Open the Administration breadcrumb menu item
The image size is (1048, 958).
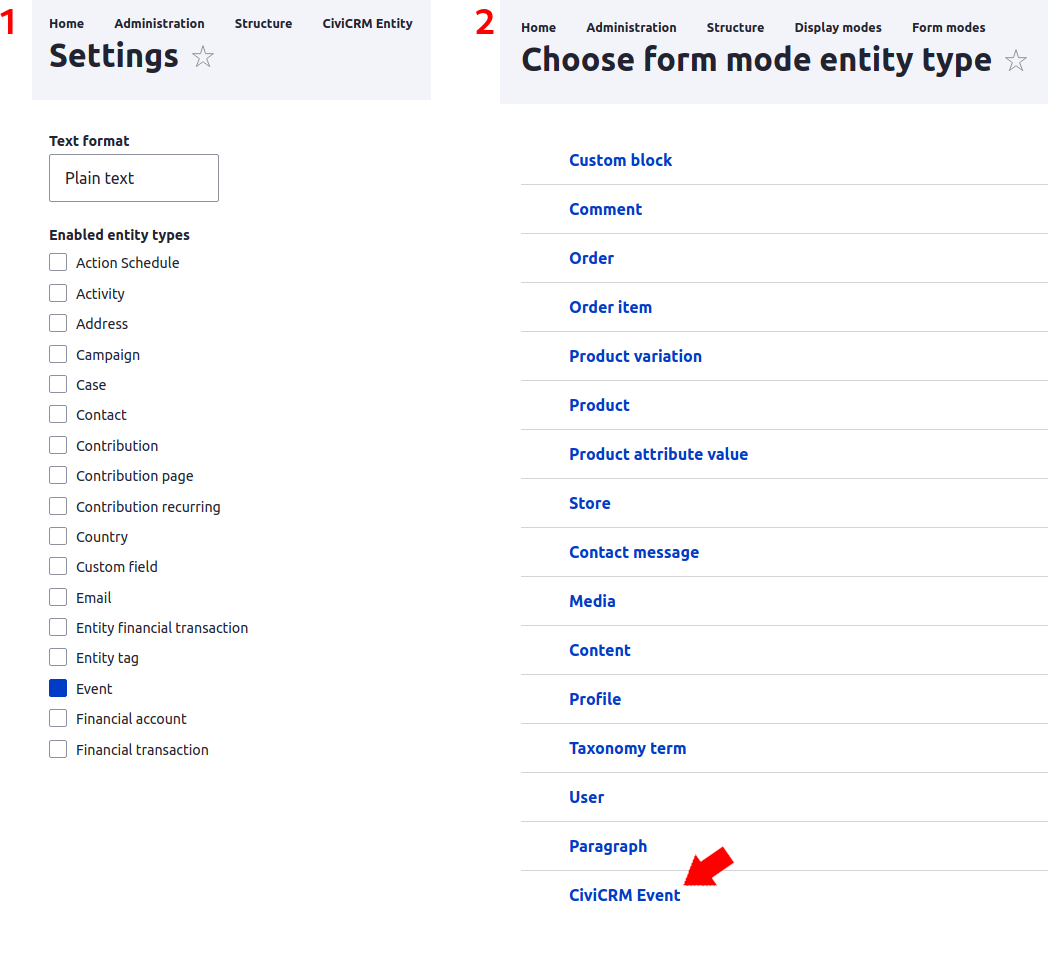click(159, 23)
